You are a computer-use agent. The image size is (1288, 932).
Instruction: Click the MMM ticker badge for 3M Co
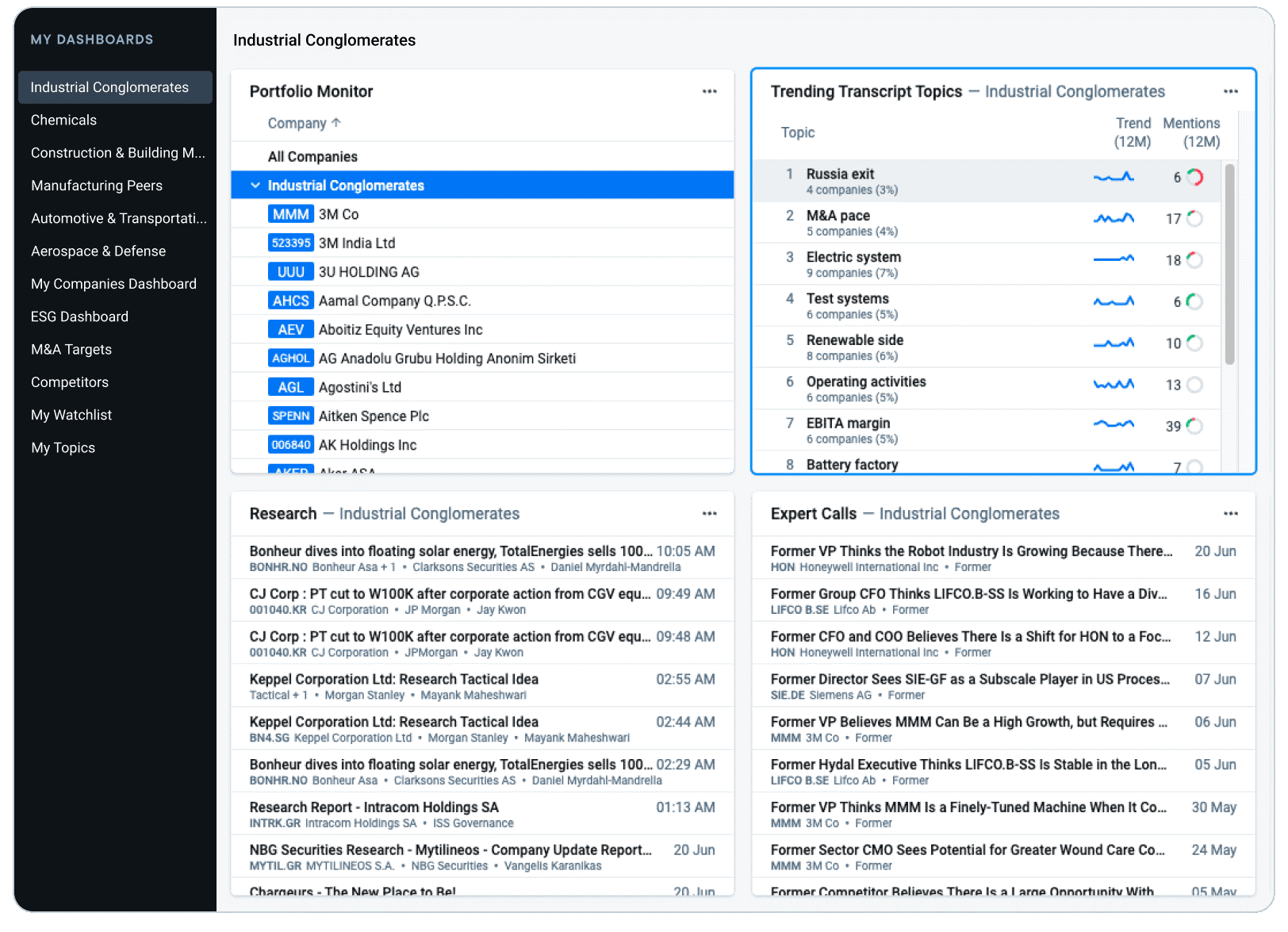(x=290, y=214)
